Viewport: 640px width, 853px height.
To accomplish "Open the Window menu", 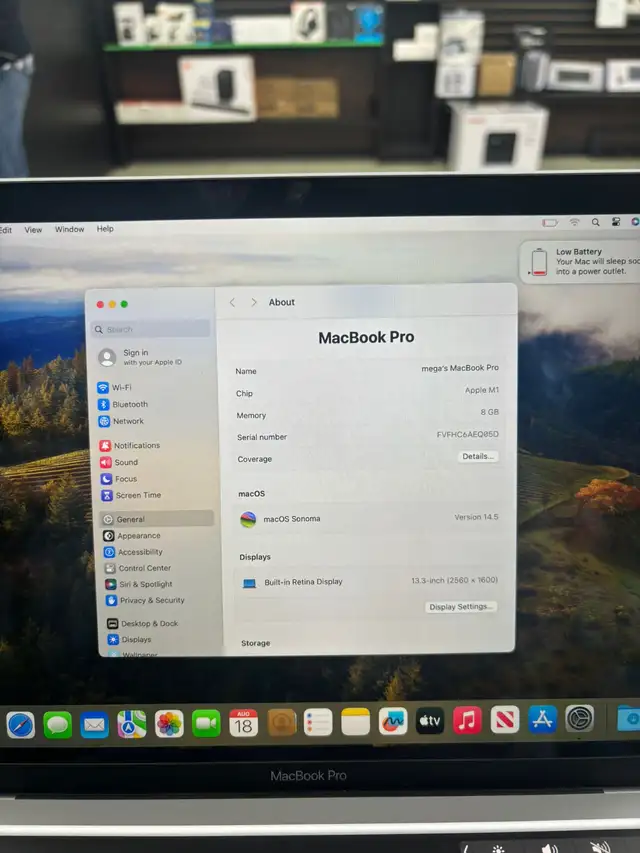I will [x=70, y=230].
